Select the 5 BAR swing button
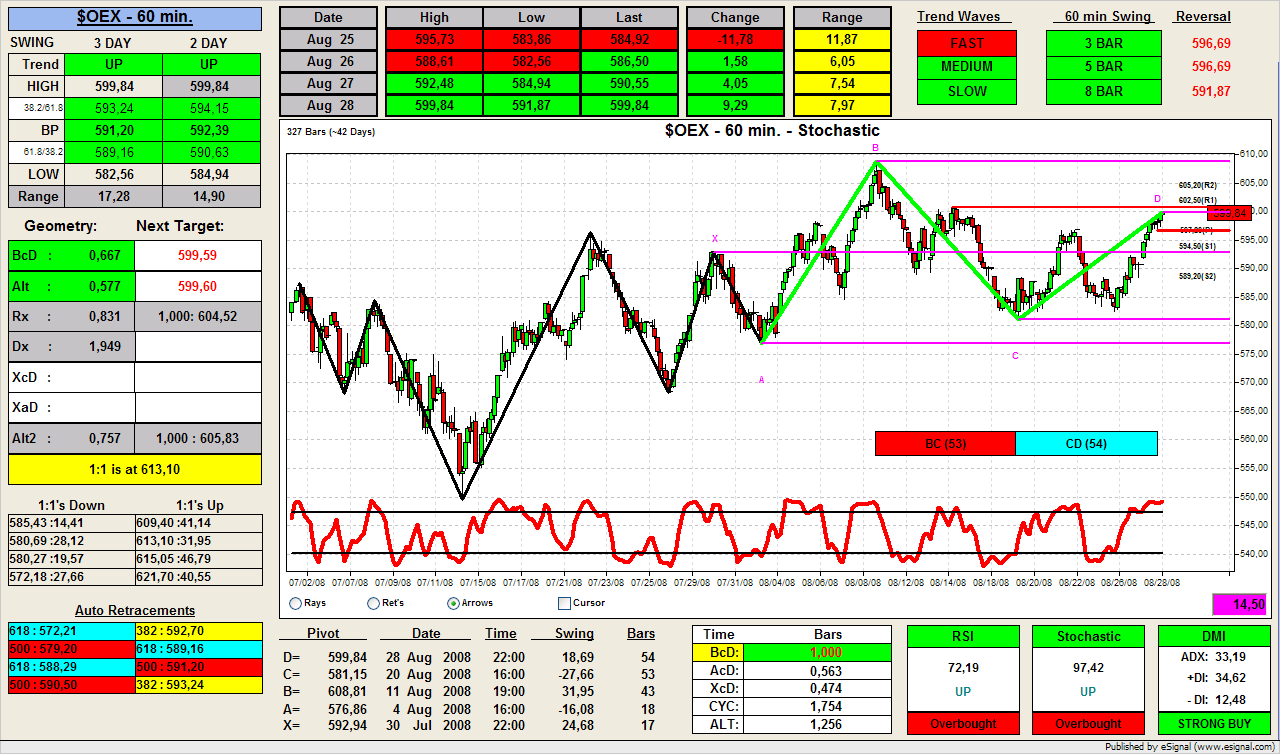Viewport: 1280px width, 754px height. pyautogui.click(x=1103, y=67)
